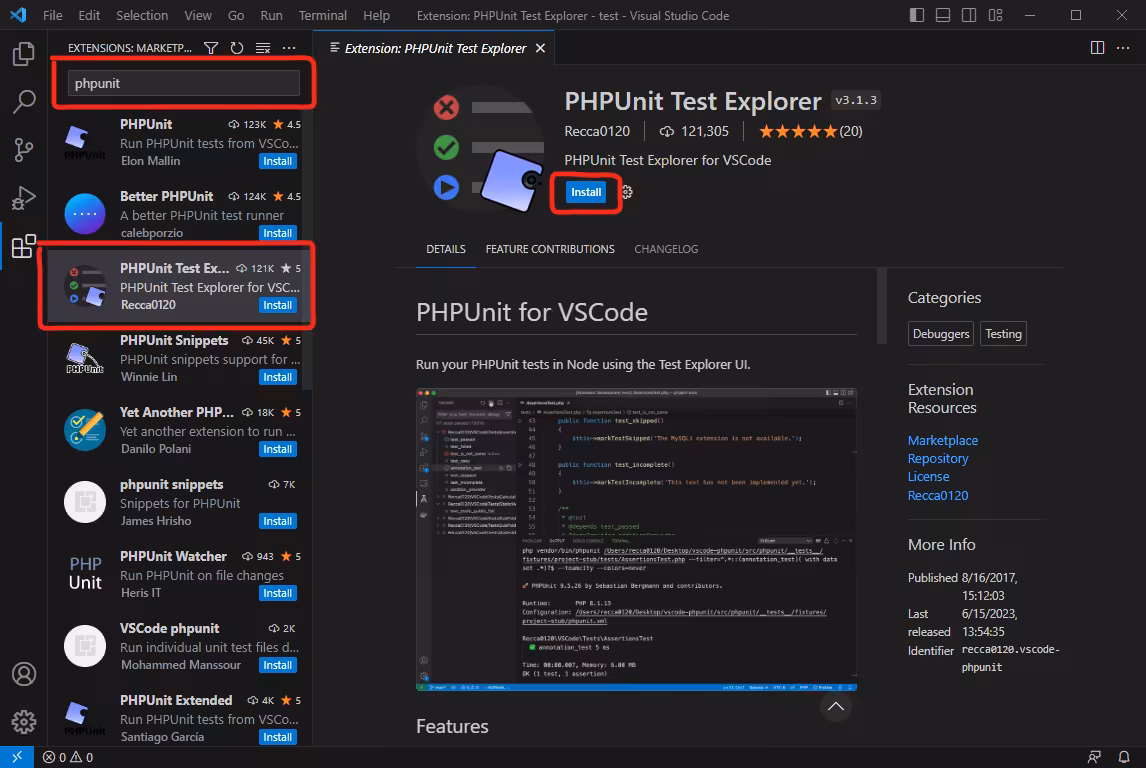This screenshot has width=1146, height=768.
Task: Open the Go menu
Action: click(236, 15)
